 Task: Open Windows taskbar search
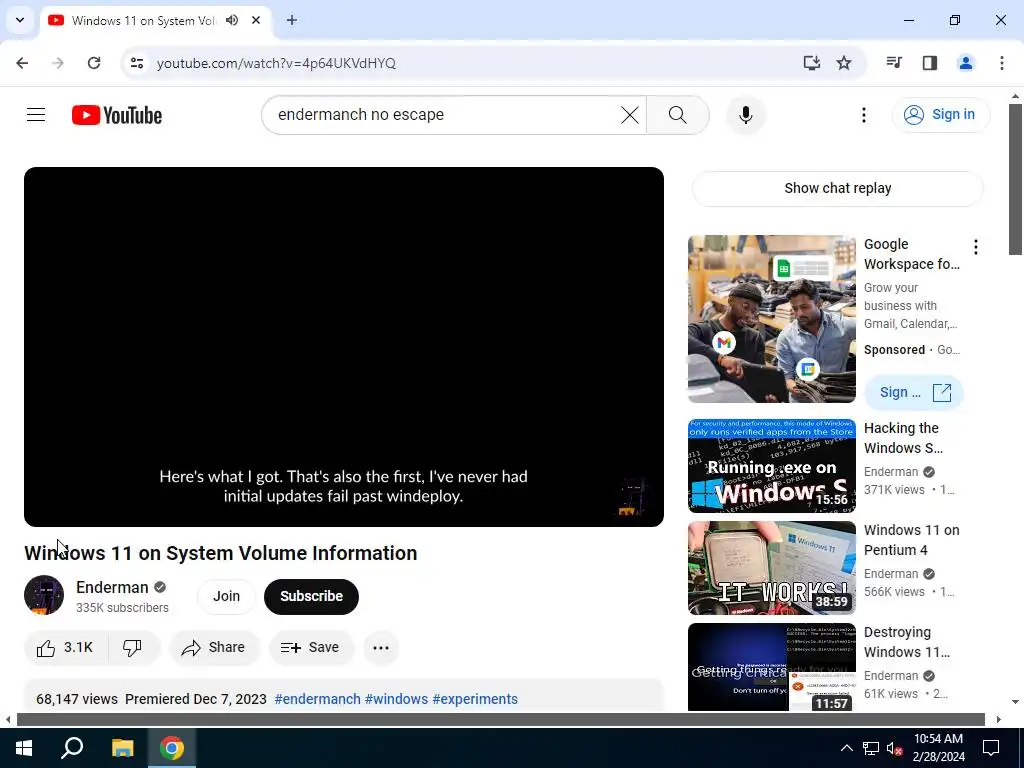pyautogui.click(x=72, y=748)
